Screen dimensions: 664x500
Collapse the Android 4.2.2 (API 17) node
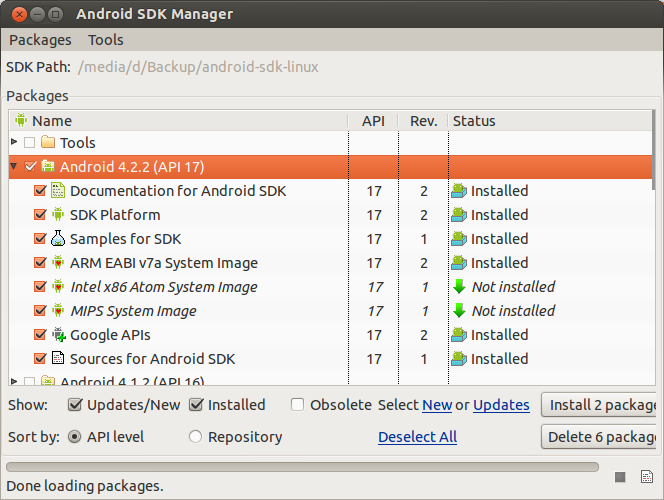(x=14, y=167)
